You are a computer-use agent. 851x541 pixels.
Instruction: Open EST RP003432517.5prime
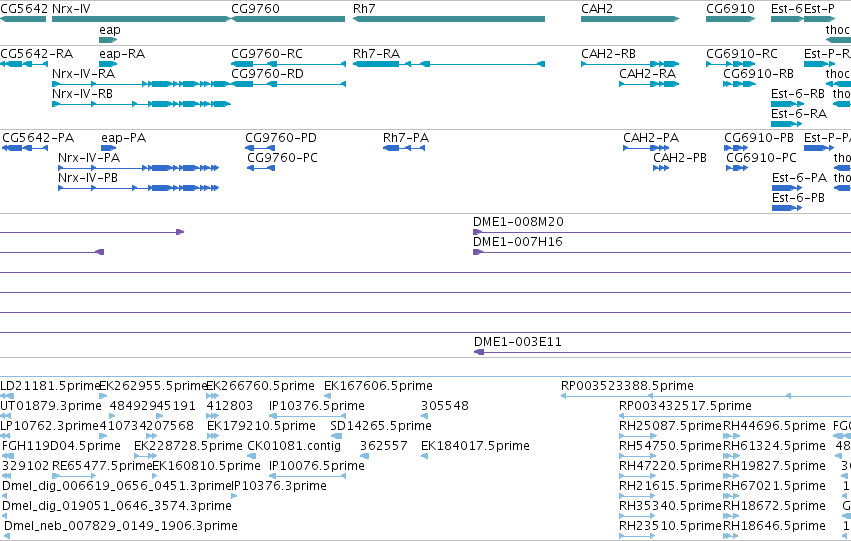685,406
